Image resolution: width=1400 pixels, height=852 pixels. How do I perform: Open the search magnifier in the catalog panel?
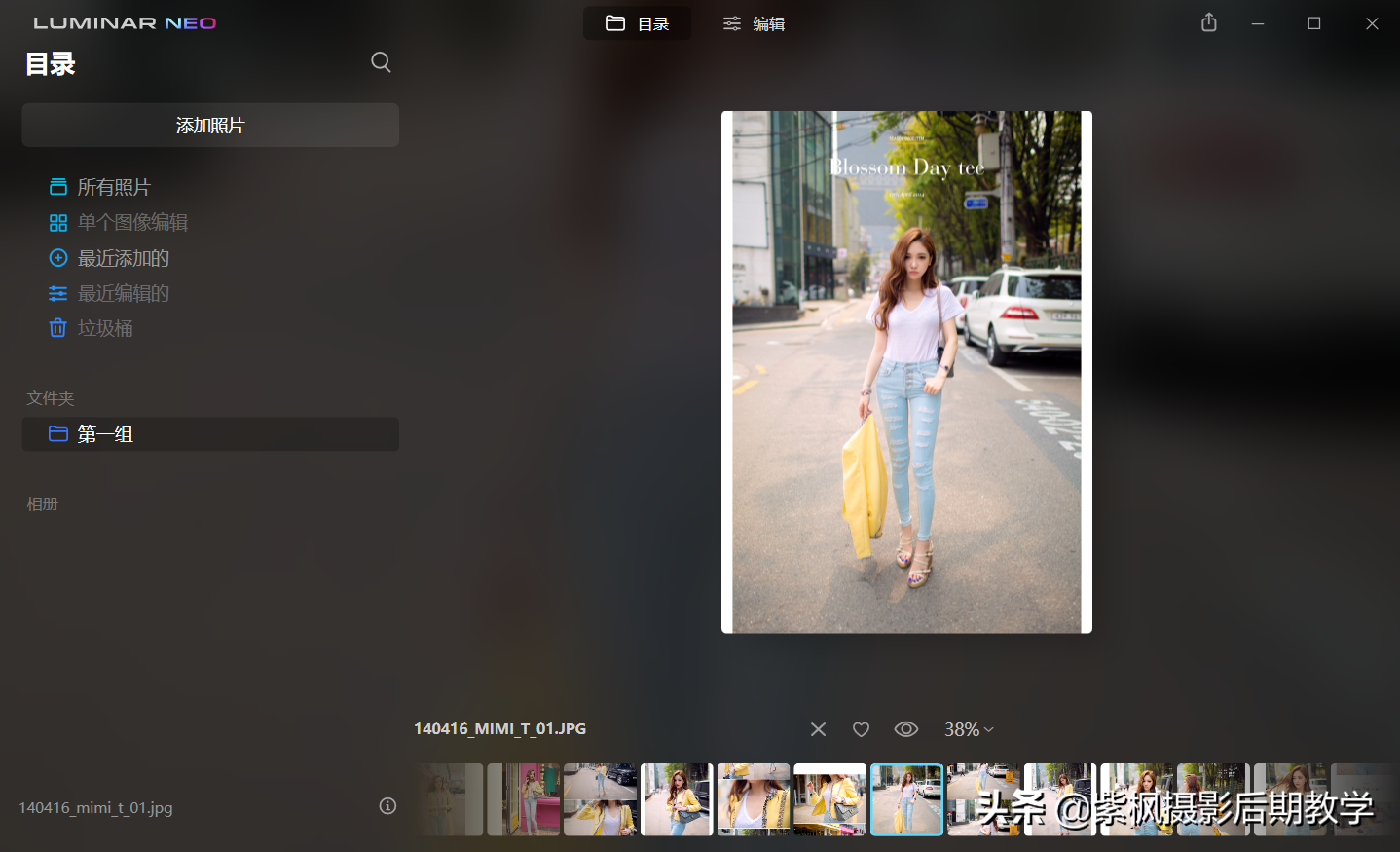pyautogui.click(x=381, y=62)
